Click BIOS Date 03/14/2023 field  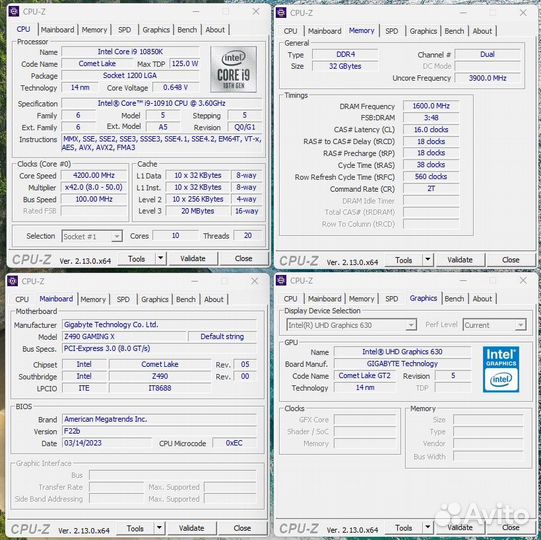(x=107, y=443)
